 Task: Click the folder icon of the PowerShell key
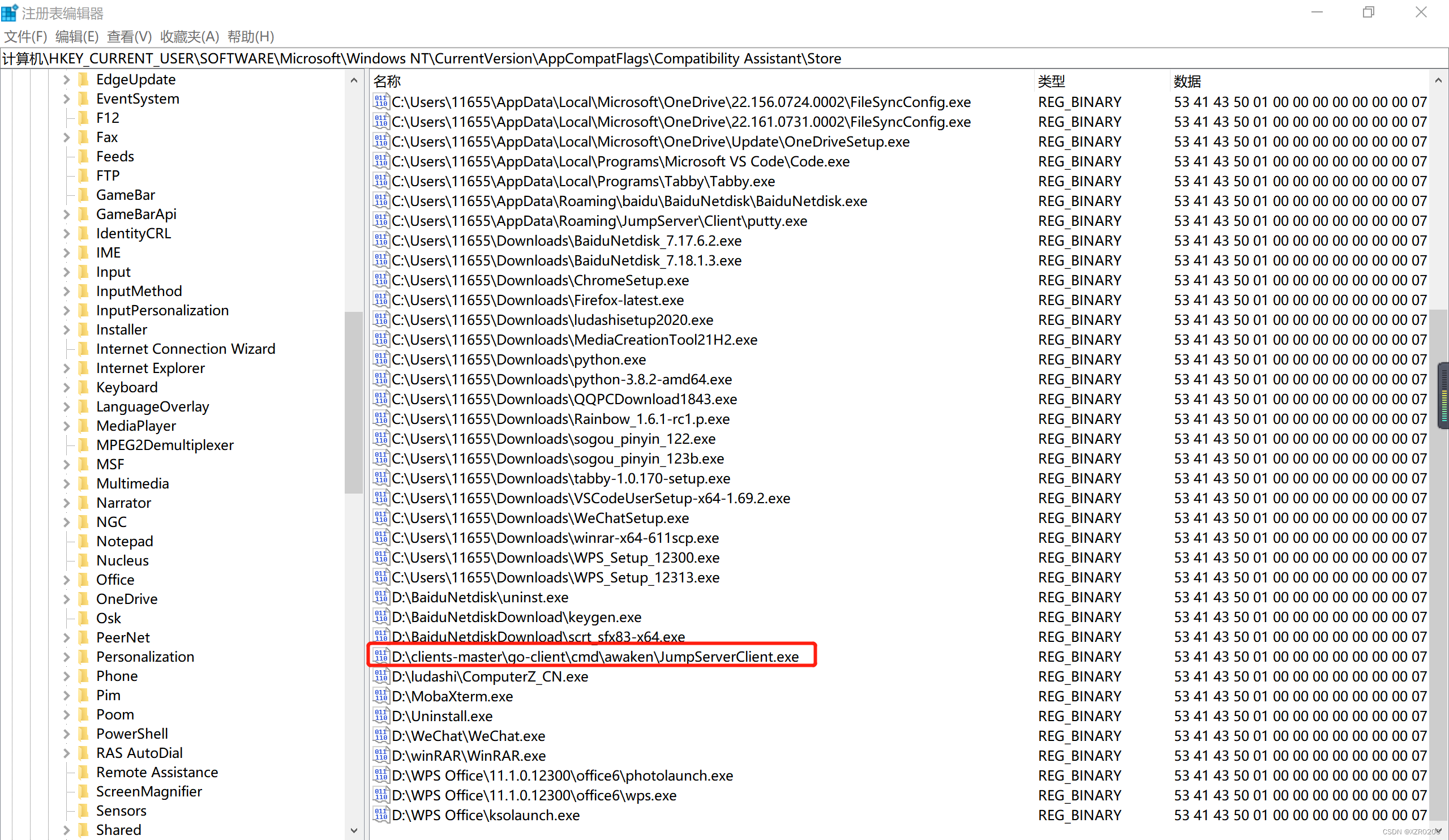84,734
